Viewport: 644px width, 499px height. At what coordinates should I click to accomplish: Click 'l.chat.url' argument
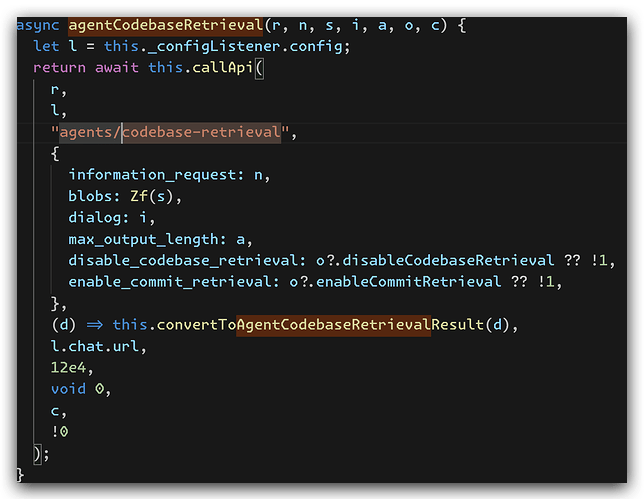tap(94, 346)
